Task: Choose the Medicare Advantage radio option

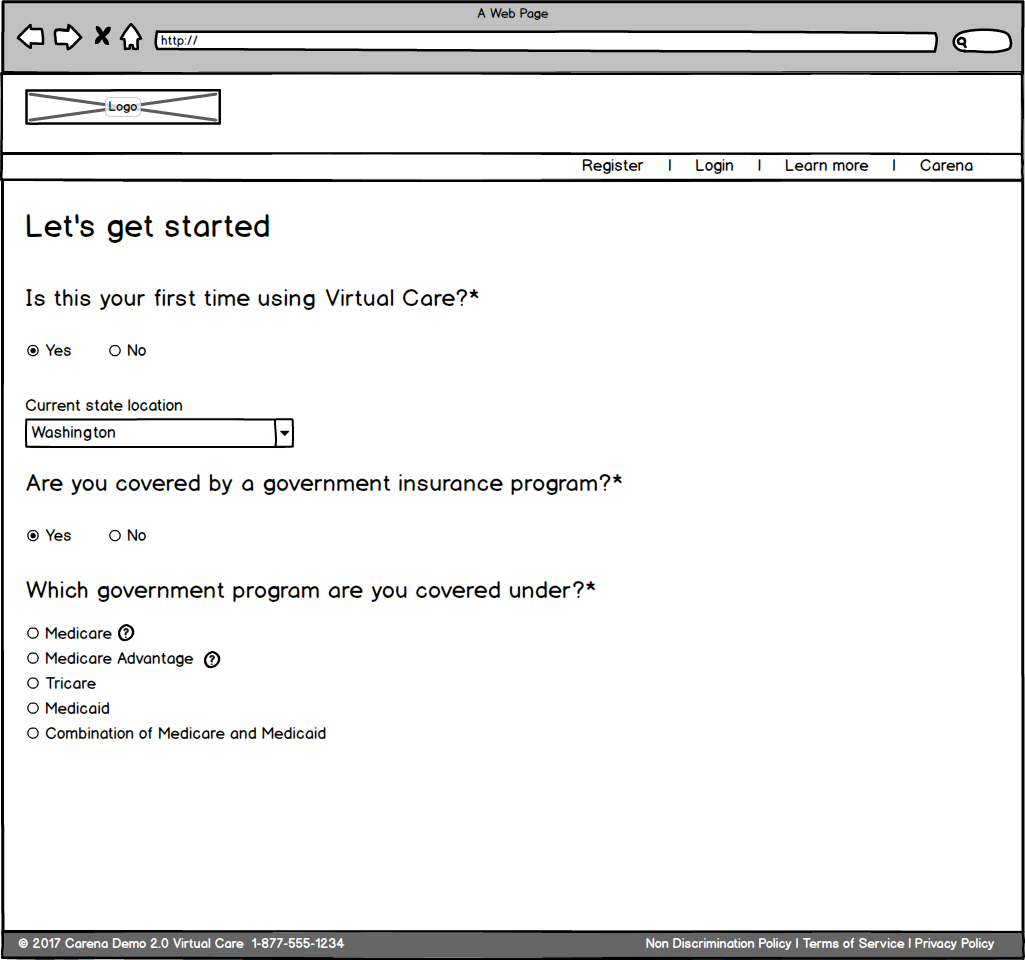Action: 110,658
